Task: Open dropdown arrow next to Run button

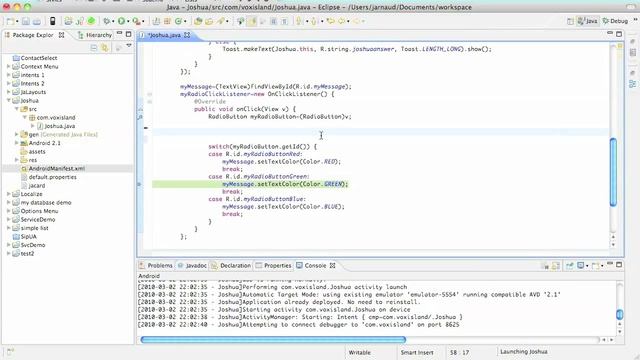Action: pos(128,22)
